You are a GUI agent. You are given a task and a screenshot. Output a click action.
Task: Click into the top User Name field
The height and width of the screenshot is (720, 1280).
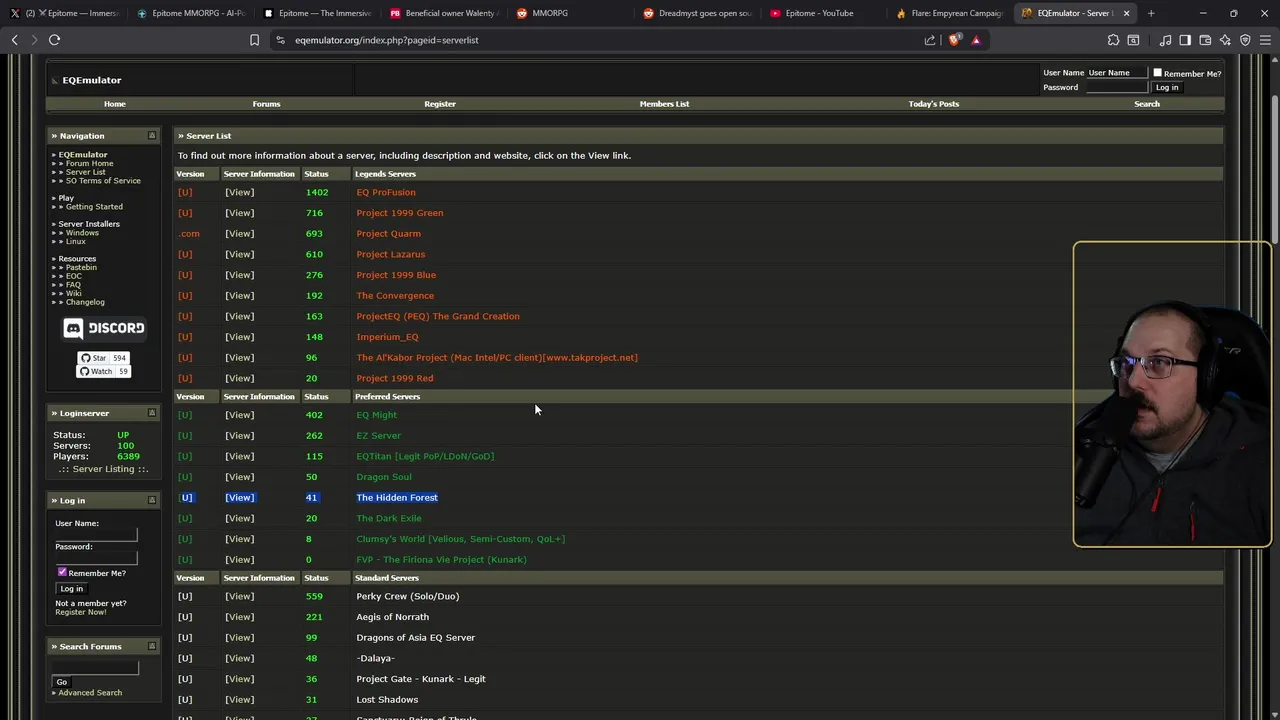[1117, 73]
